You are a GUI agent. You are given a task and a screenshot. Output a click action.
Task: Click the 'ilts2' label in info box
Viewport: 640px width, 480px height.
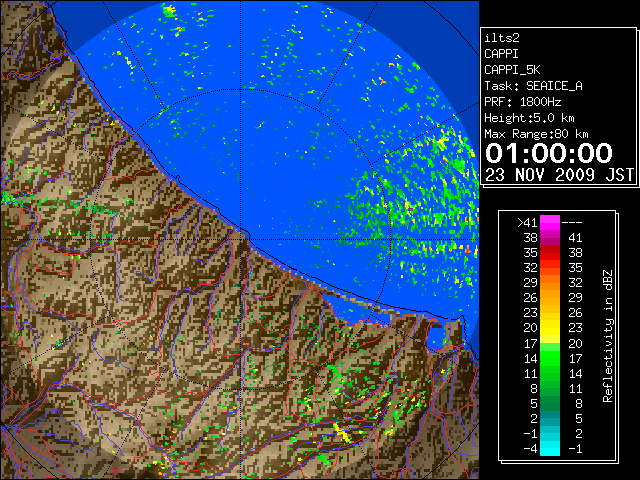502,38
